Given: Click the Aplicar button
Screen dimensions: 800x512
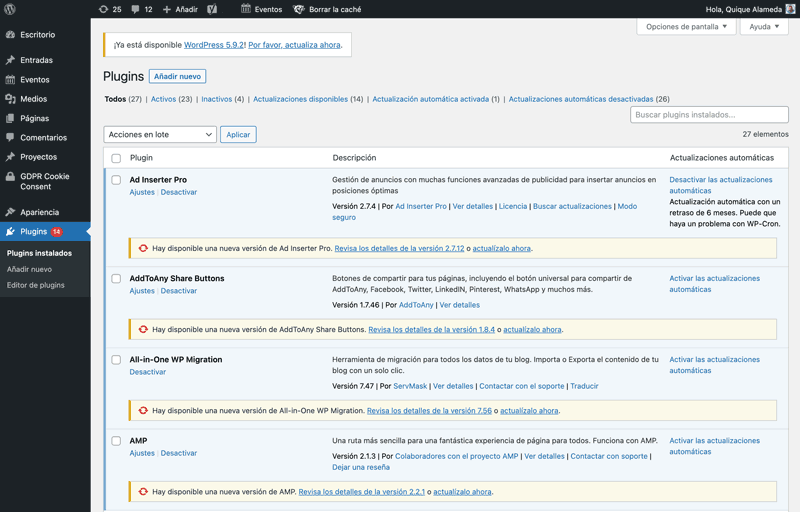Looking at the screenshot, I should coord(238,135).
